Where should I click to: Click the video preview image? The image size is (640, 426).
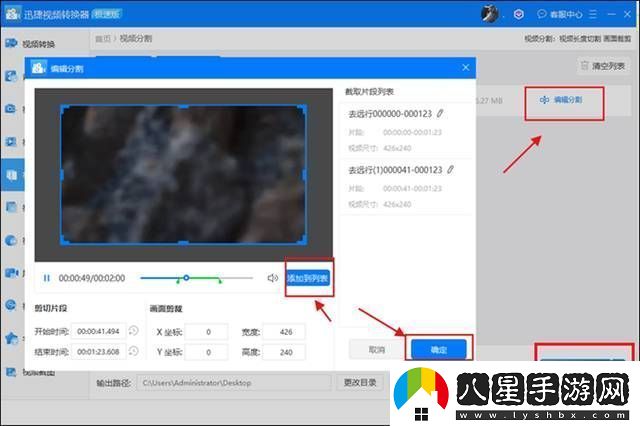coord(183,175)
